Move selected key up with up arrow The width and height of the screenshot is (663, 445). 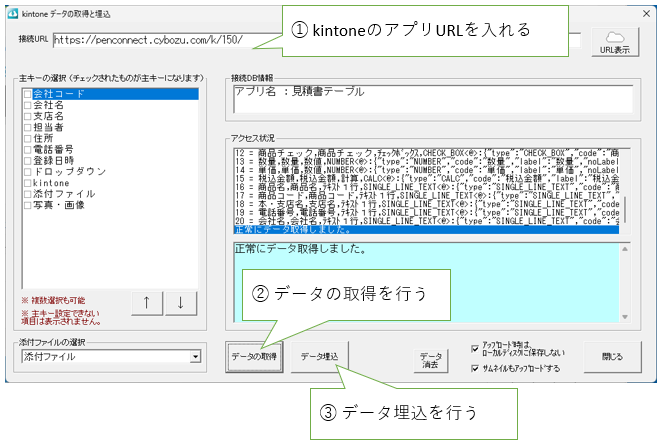tap(146, 303)
